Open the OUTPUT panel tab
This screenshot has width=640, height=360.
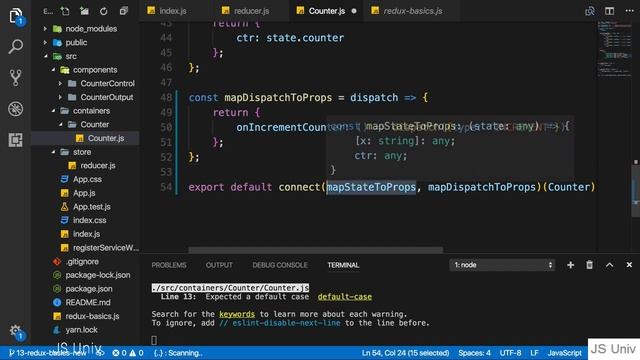click(x=219, y=265)
